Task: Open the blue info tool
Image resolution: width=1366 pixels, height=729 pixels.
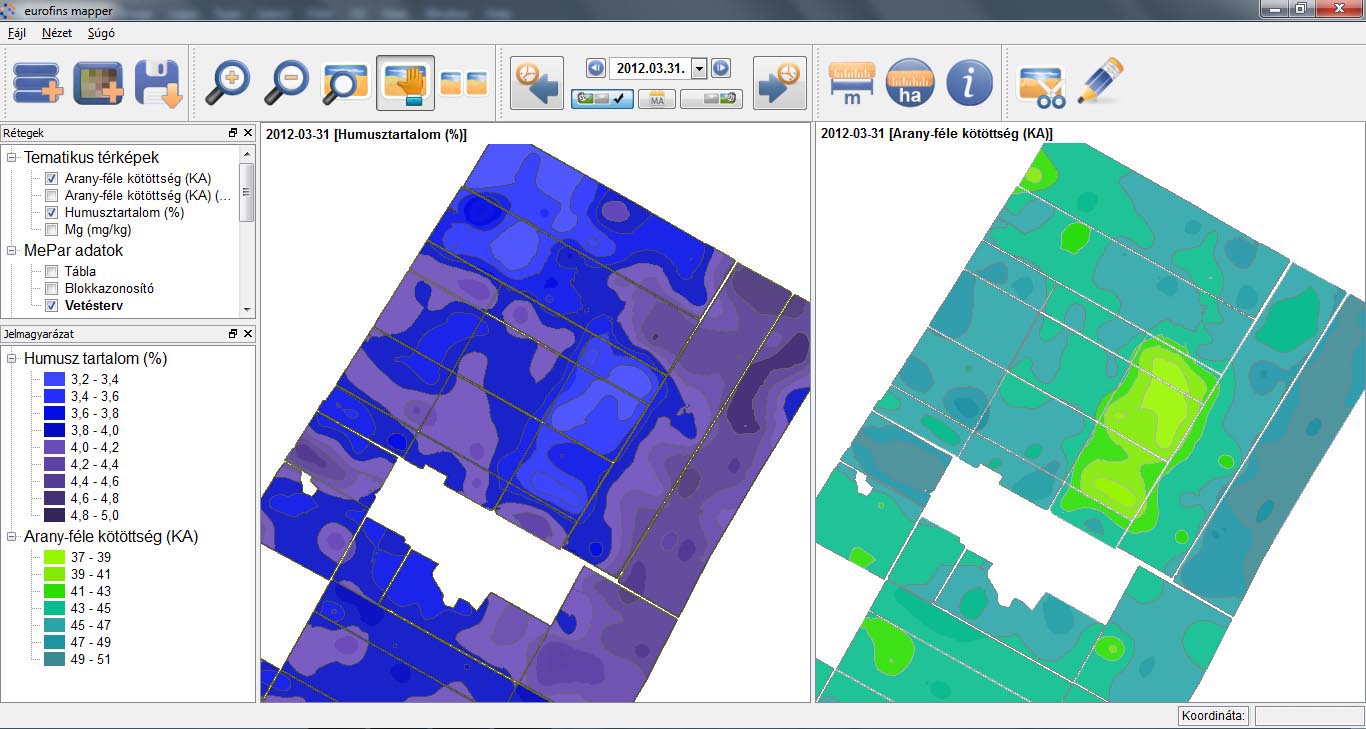Action: (969, 83)
